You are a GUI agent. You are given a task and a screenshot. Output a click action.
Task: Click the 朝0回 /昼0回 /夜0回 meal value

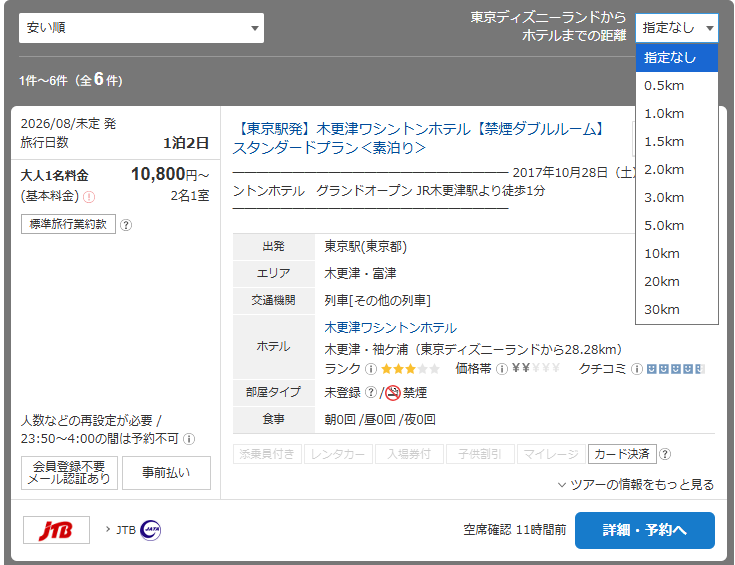(380, 419)
